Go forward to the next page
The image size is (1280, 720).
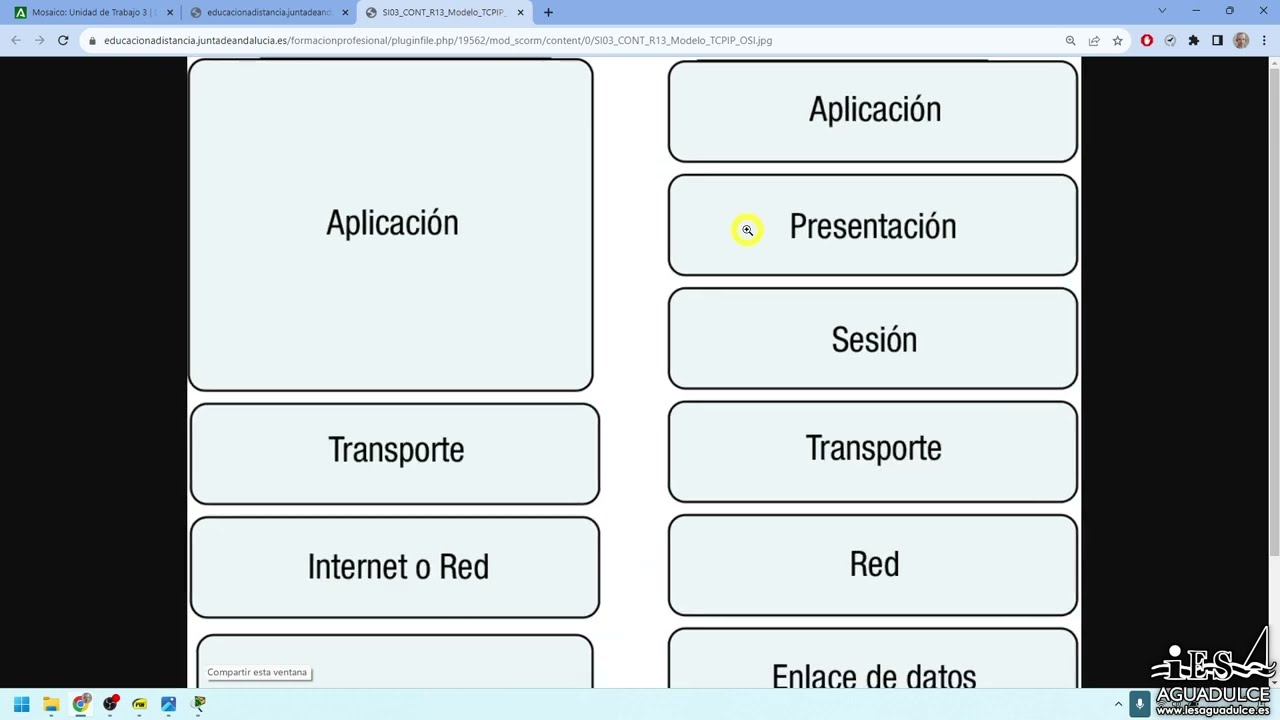coord(39,40)
